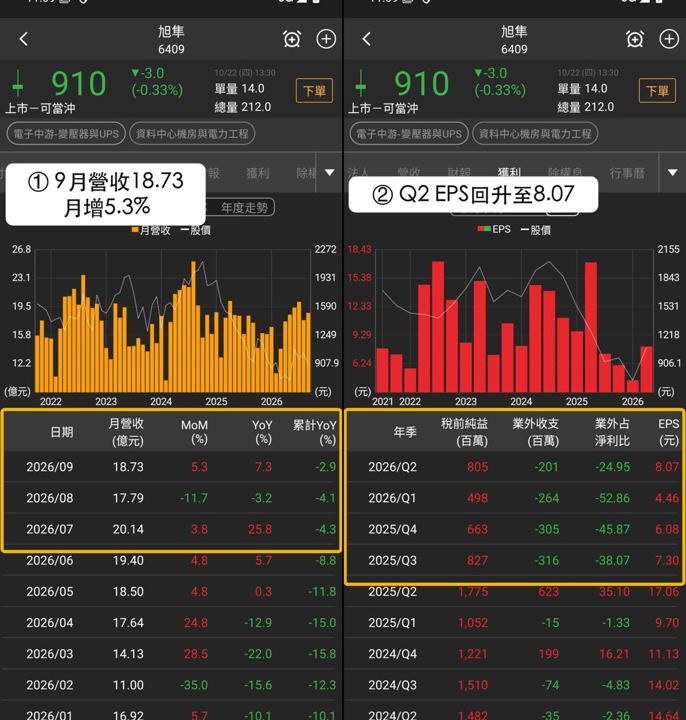This screenshot has width=686, height=720.
Task: Expand the tab list arrow in the revenue screen
Action: (330, 173)
